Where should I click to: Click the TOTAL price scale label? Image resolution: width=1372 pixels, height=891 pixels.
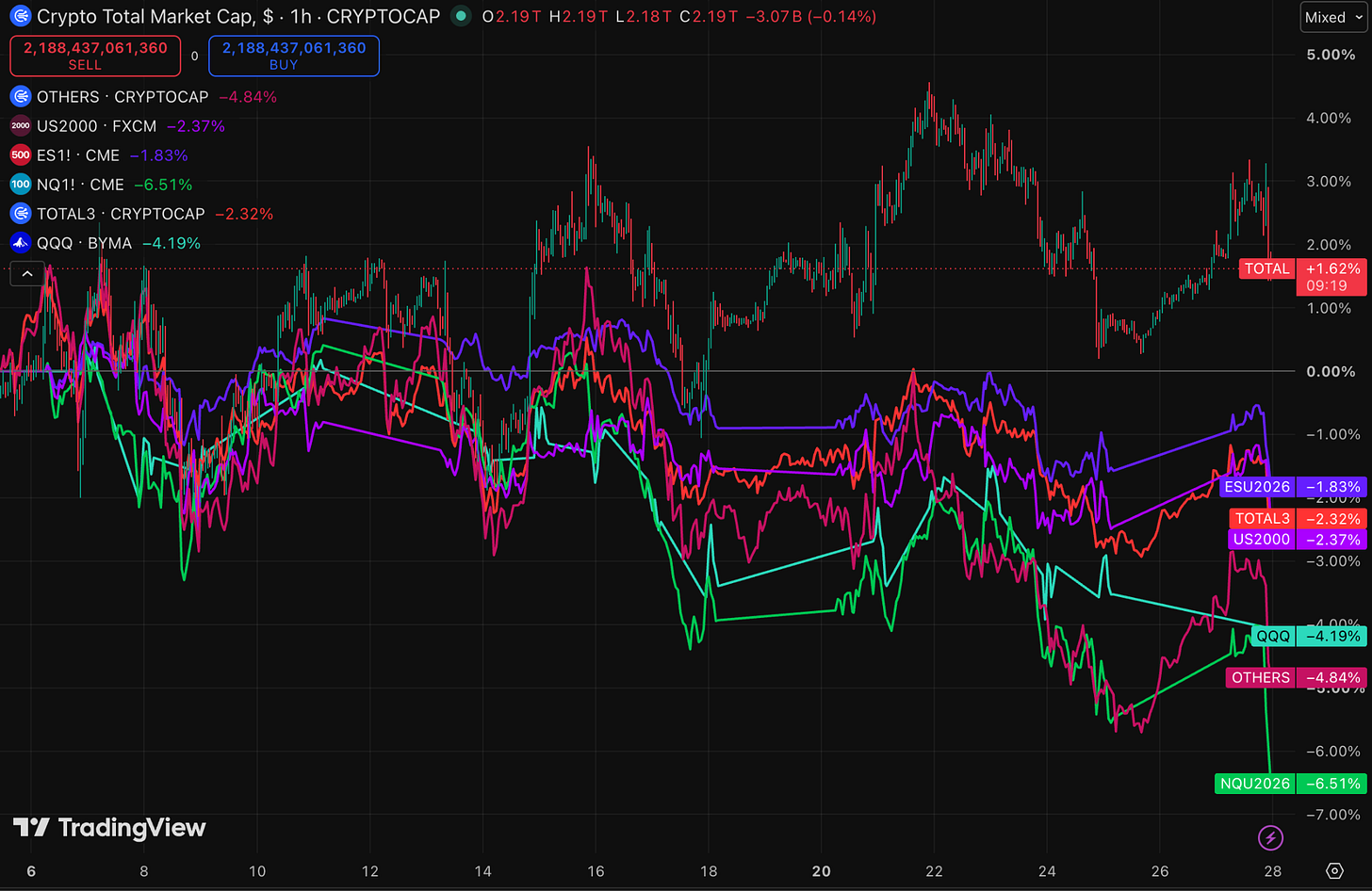[x=1266, y=268]
